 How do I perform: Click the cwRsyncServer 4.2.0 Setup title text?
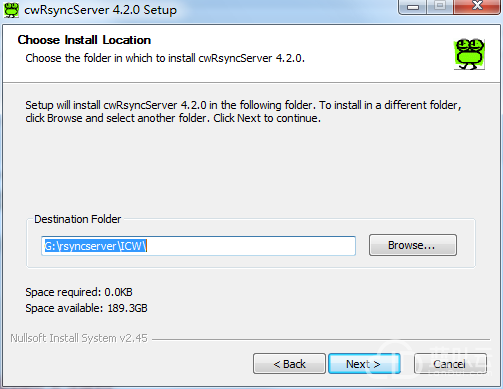[x=100, y=10]
